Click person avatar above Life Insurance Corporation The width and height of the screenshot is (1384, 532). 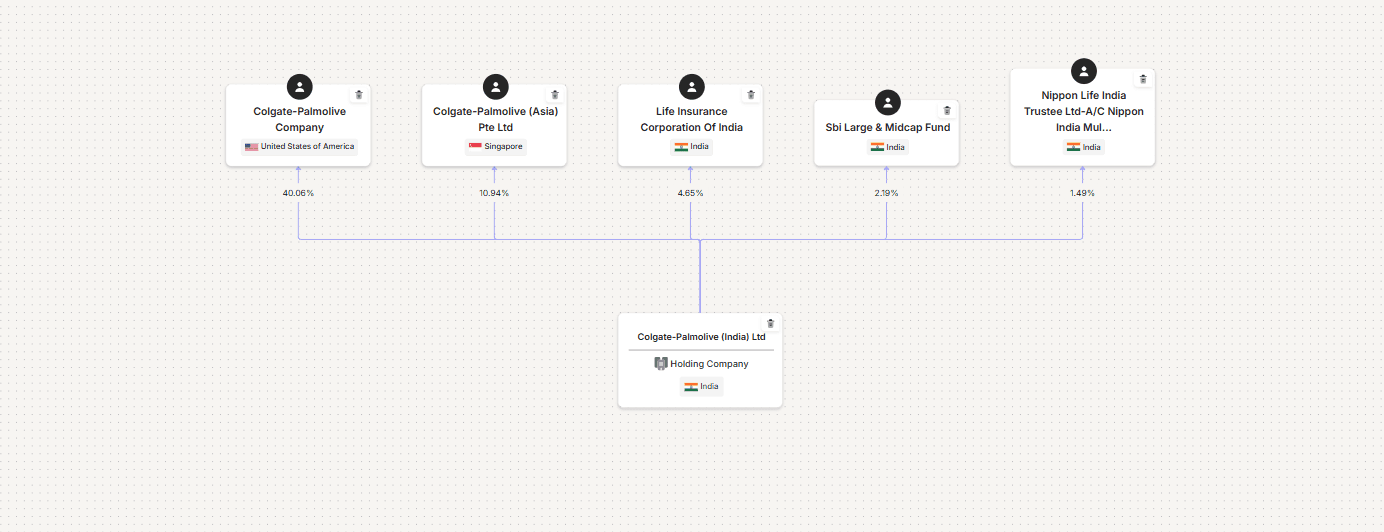pos(691,87)
